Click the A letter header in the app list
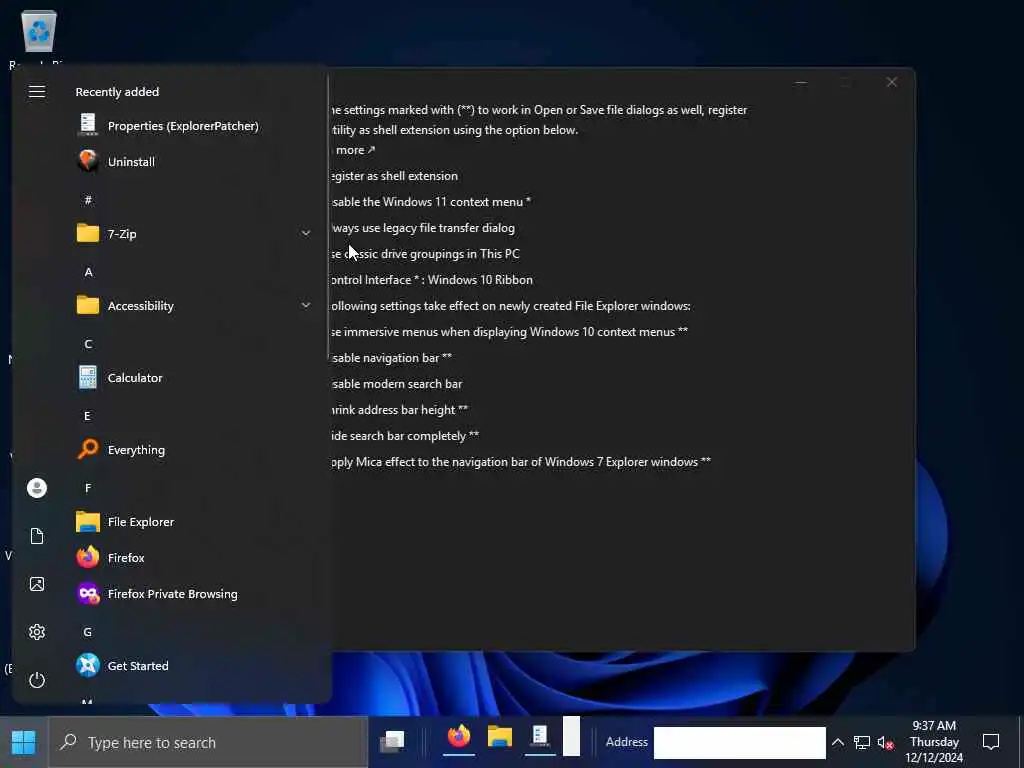 88,272
